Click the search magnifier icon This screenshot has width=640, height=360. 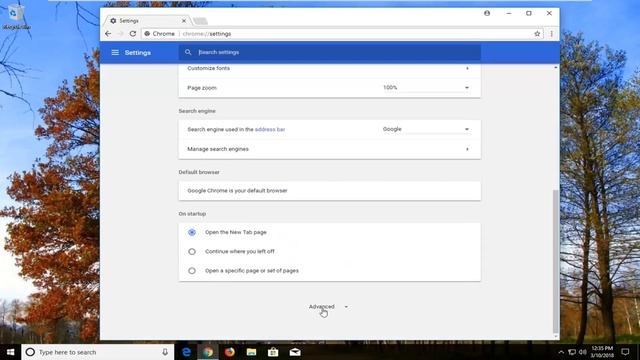click(188, 52)
